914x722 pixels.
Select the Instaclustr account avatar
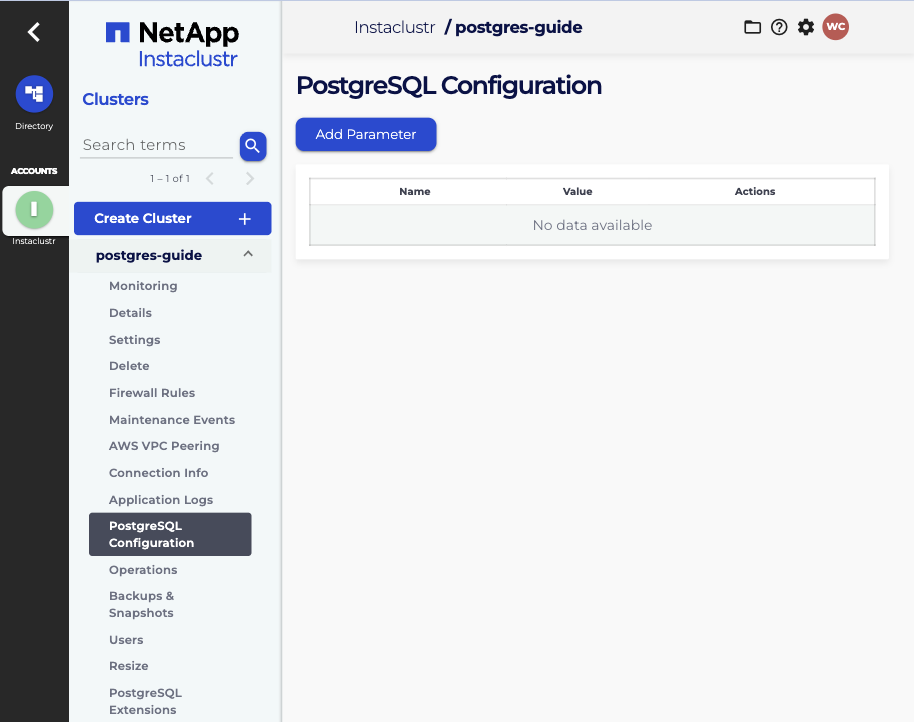[x=34, y=210]
